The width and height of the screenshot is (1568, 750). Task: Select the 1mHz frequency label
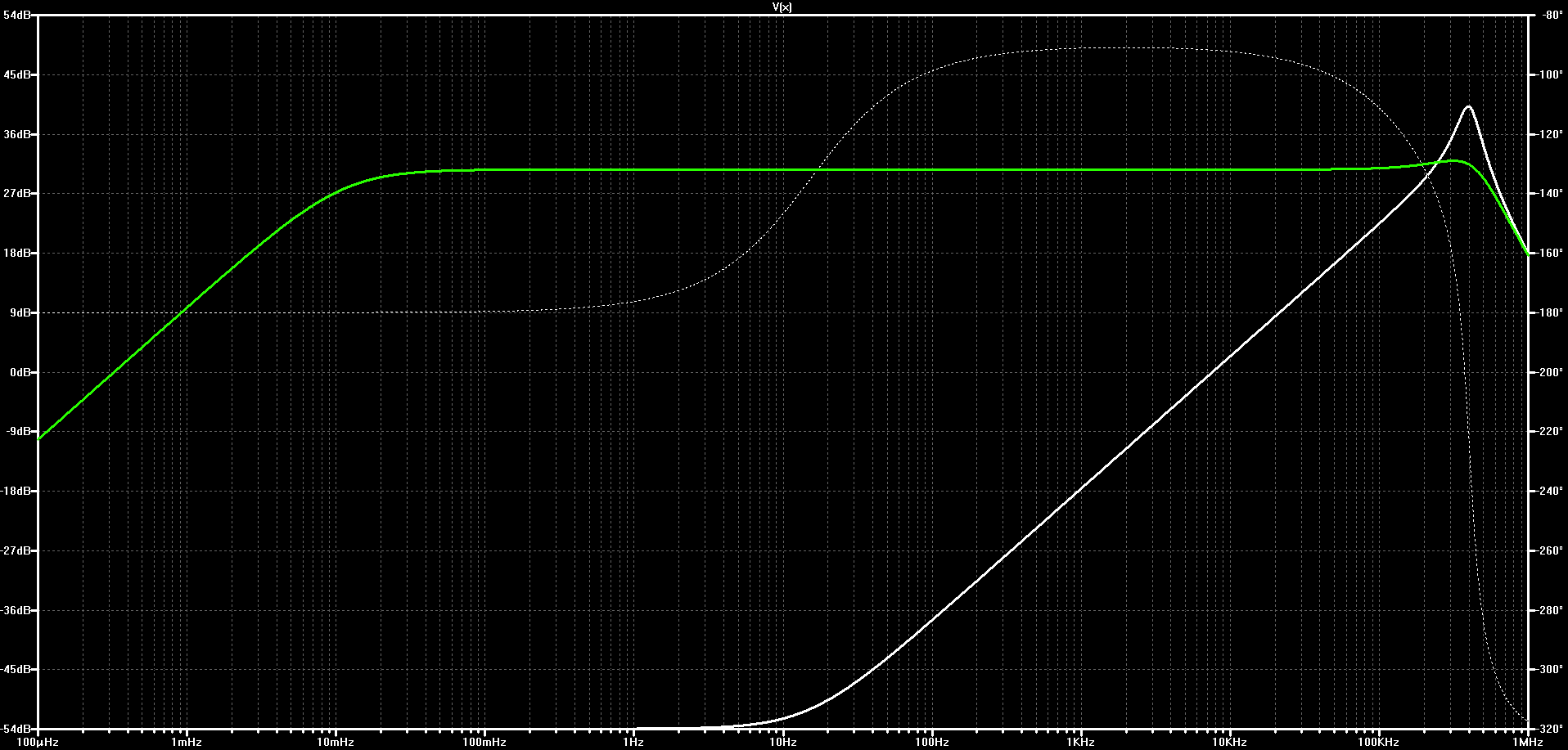pyautogui.click(x=187, y=743)
